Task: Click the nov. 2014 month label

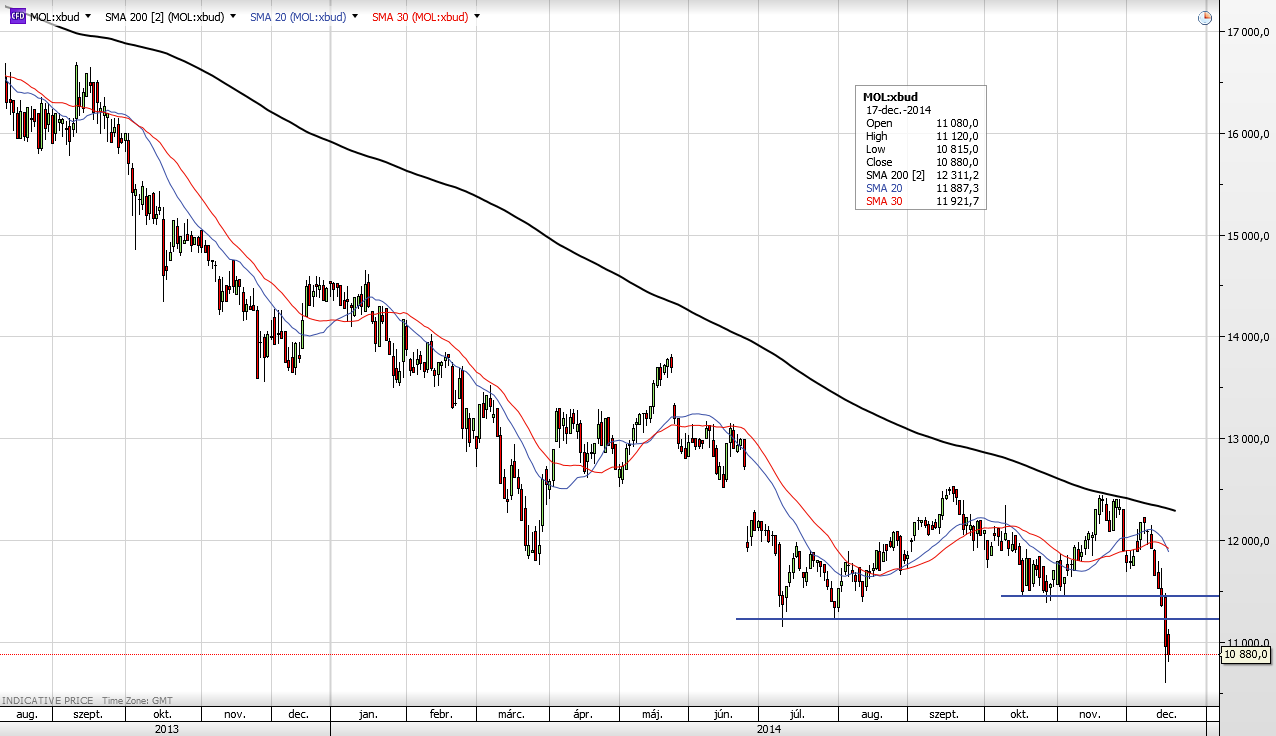Action: click(x=1090, y=715)
